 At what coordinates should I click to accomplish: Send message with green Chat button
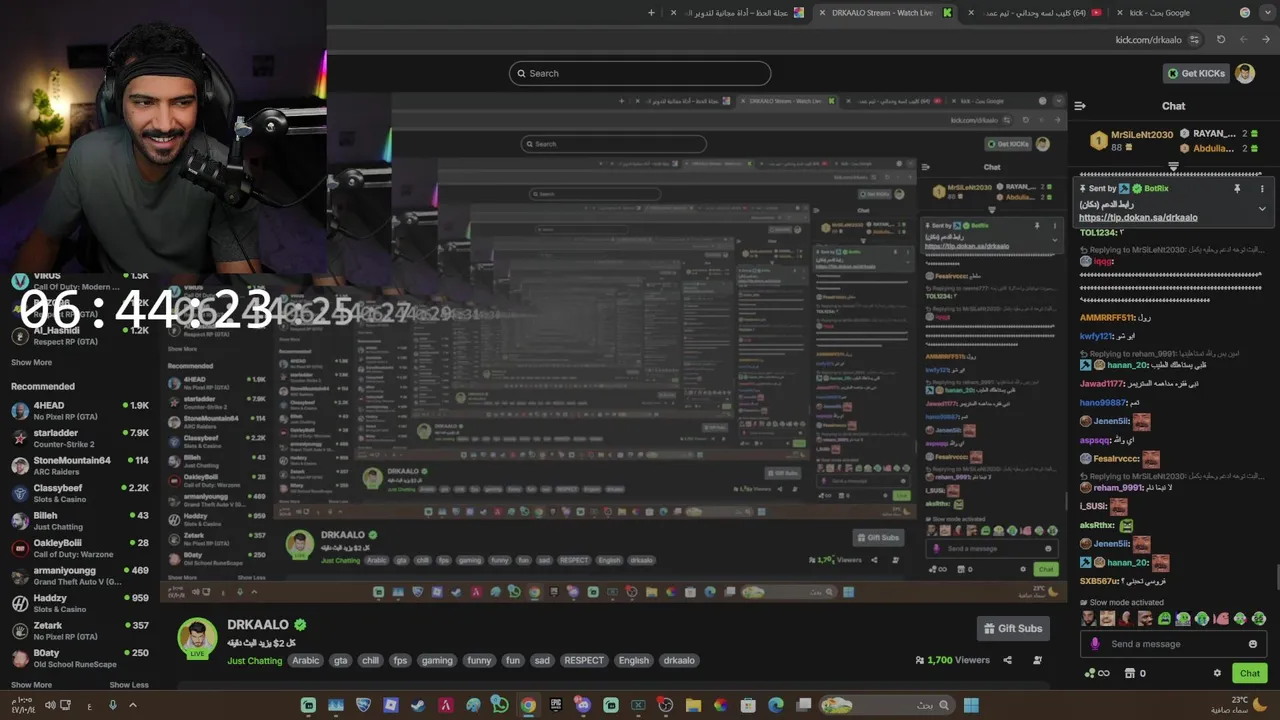pyautogui.click(x=1249, y=673)
